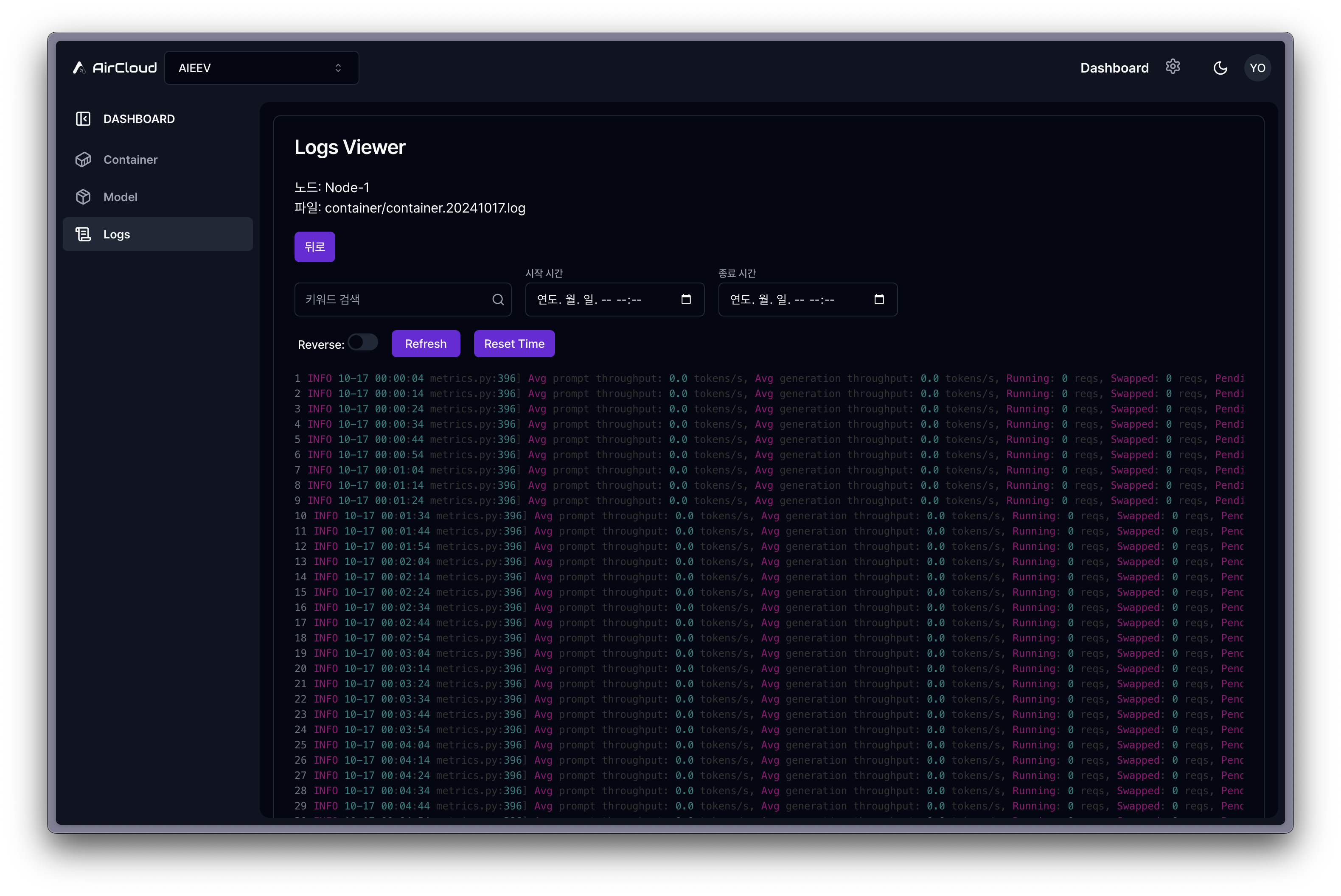Click the magnifier search icon
1341x896 pixels.
[498, 300]
